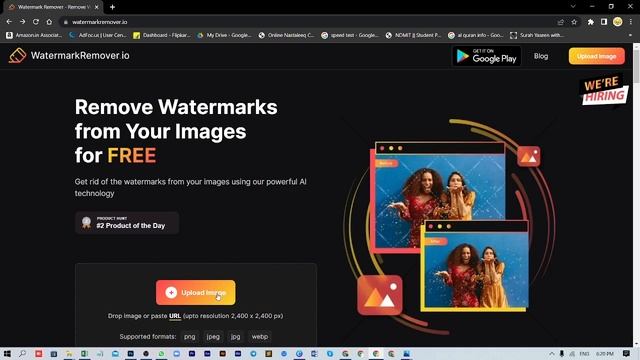Viewport: 640px width, 360px height.
Task: Toggle the Chrome side panel icon
Action: [604, 22]
